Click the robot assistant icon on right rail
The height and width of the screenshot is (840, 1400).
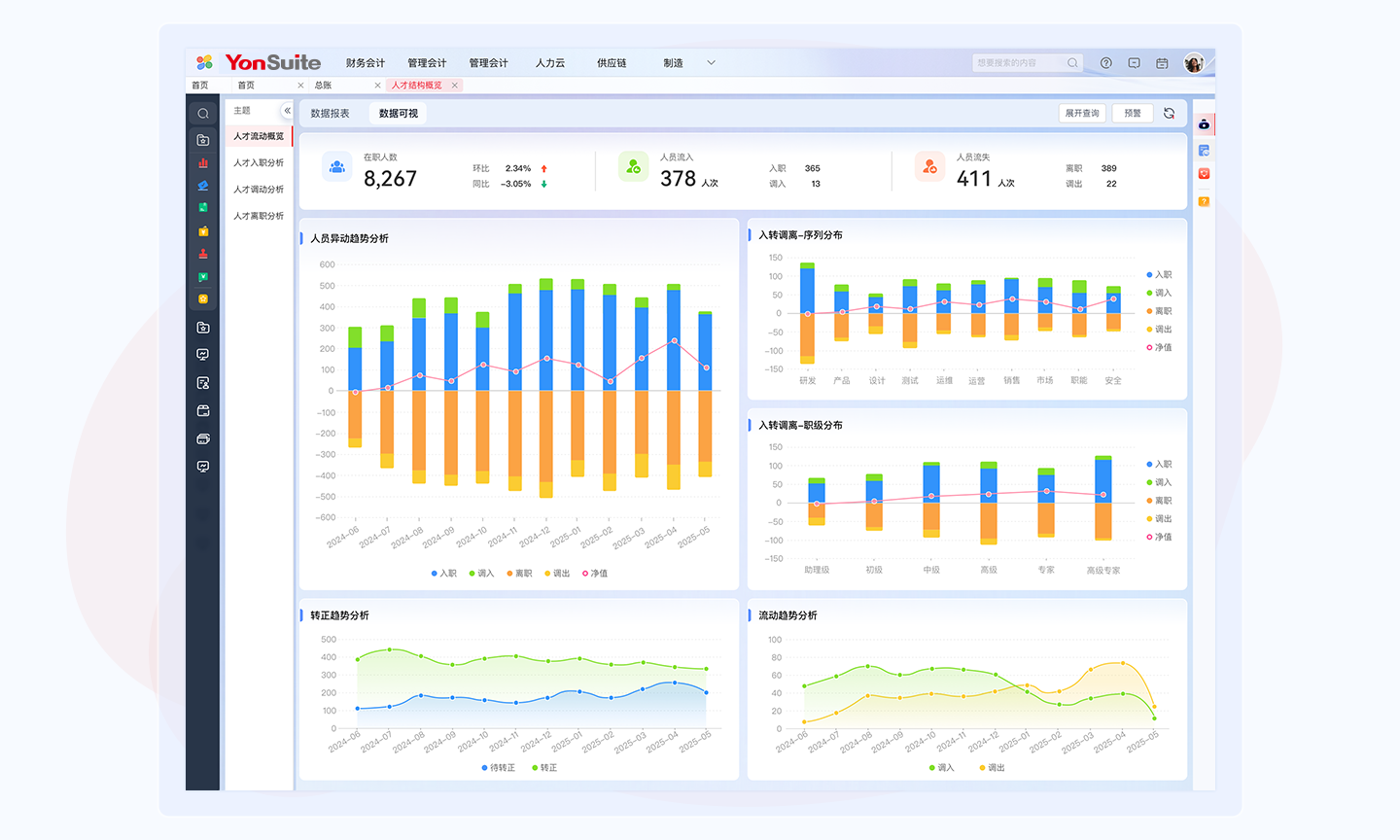(x=1204, y=124)
